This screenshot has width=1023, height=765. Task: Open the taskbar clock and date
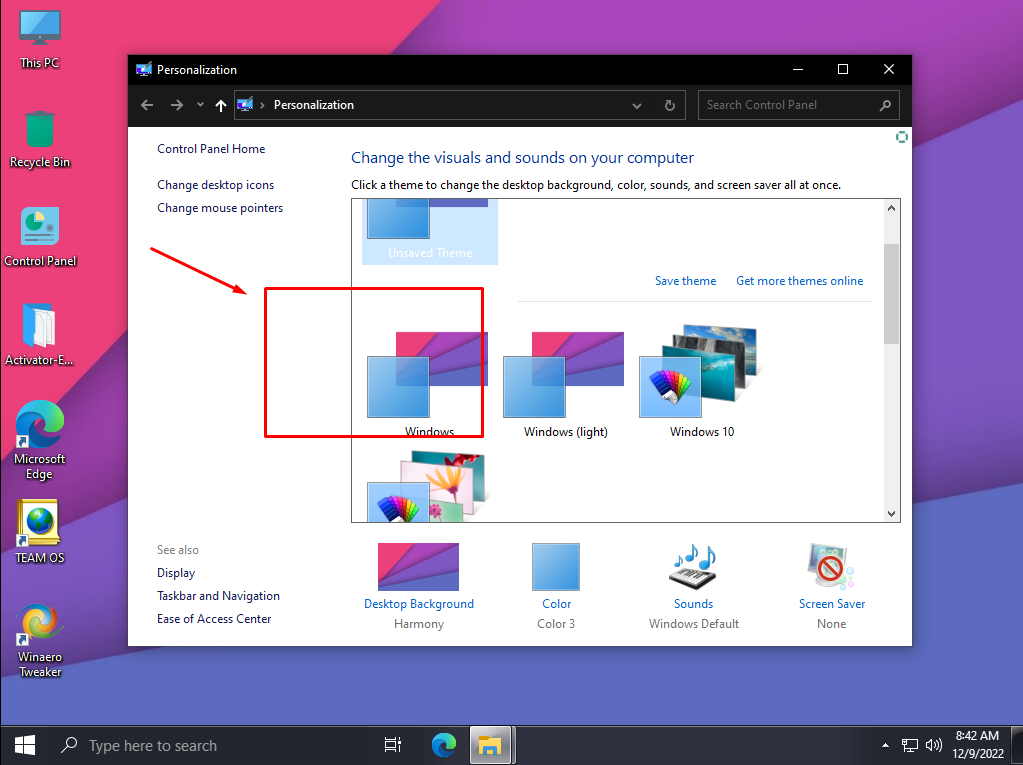[x=977, y=745]
